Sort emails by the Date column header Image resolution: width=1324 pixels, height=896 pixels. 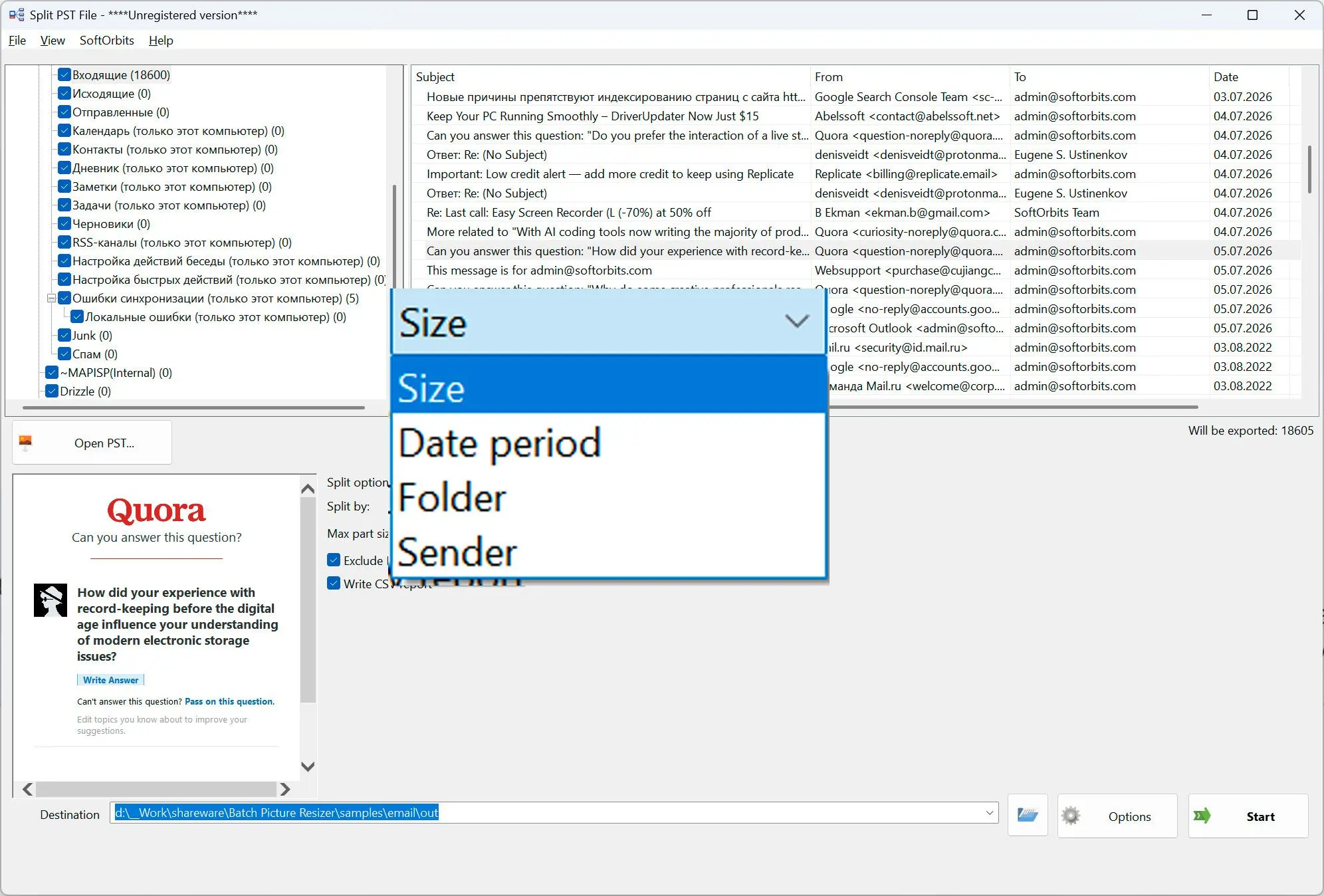[1249, 76]
